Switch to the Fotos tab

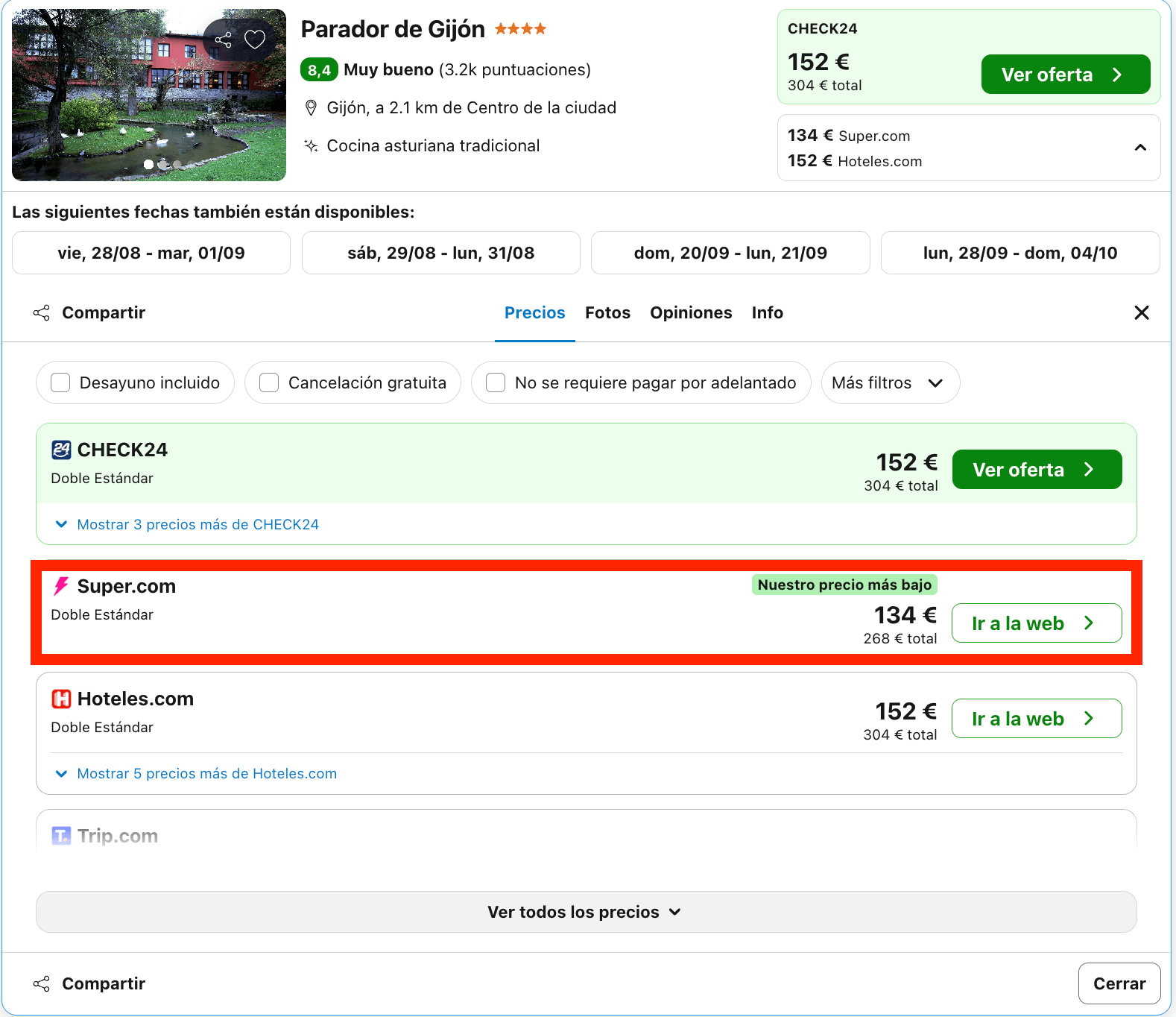pos(607,312)
